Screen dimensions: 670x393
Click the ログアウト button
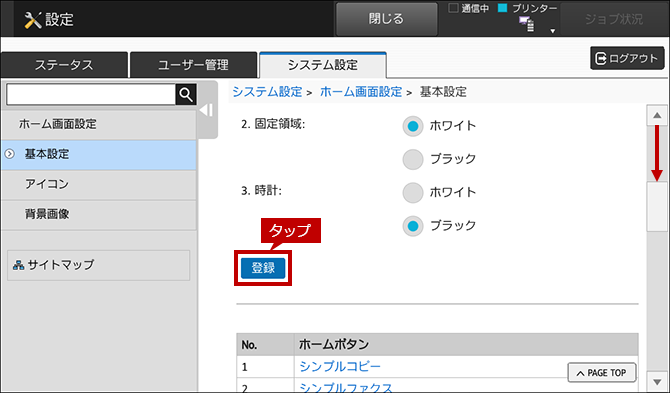coord(627,58)
